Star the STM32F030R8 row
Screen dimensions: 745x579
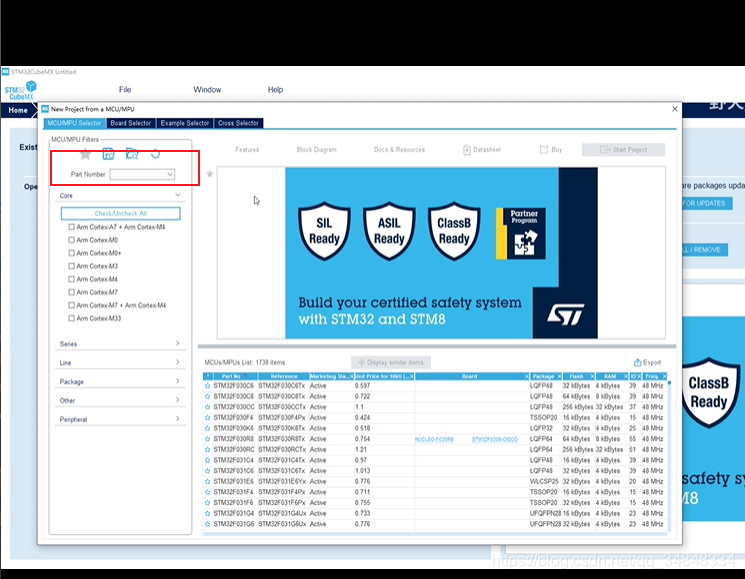(207, 439)
